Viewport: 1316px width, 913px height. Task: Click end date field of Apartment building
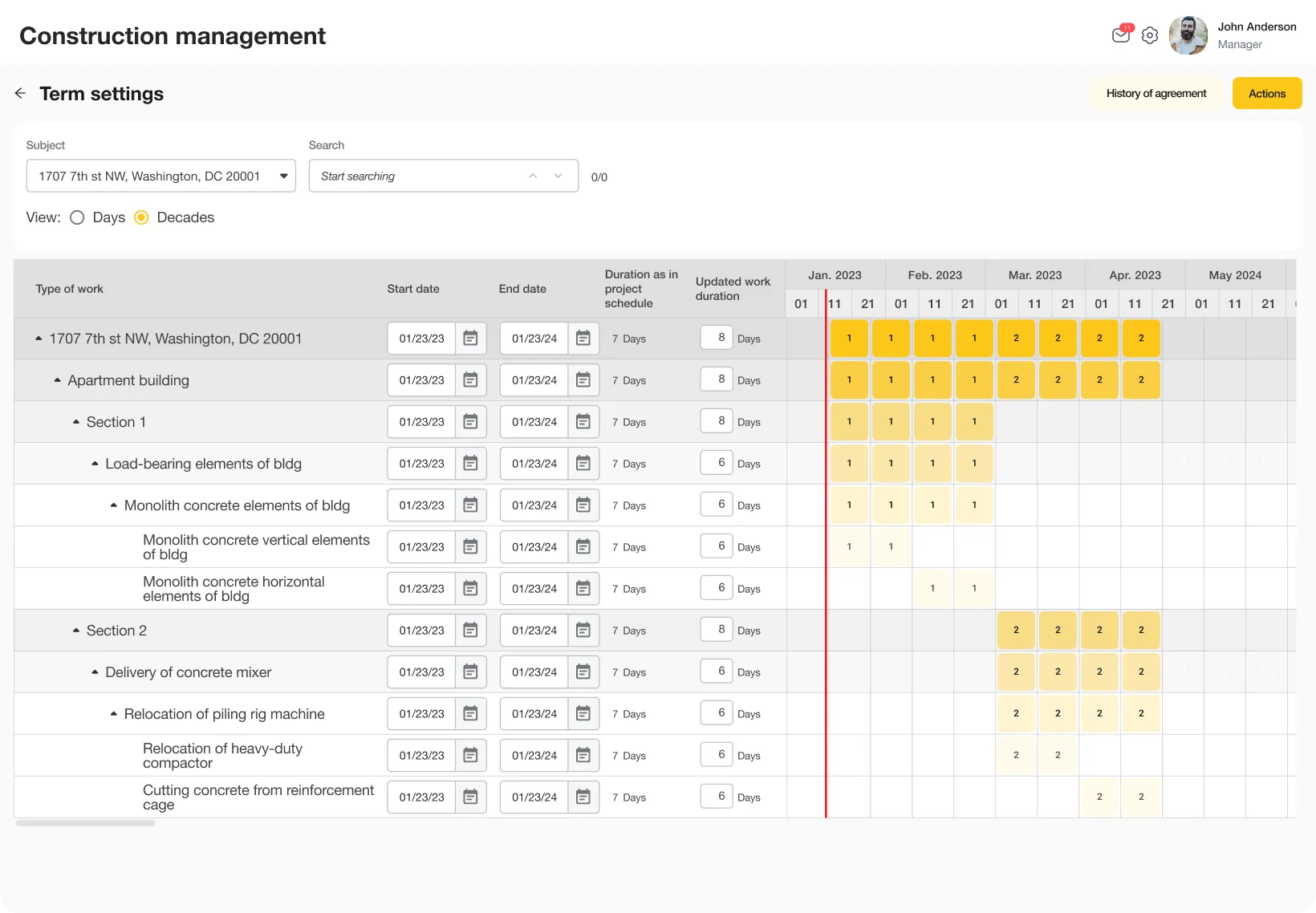534,380
